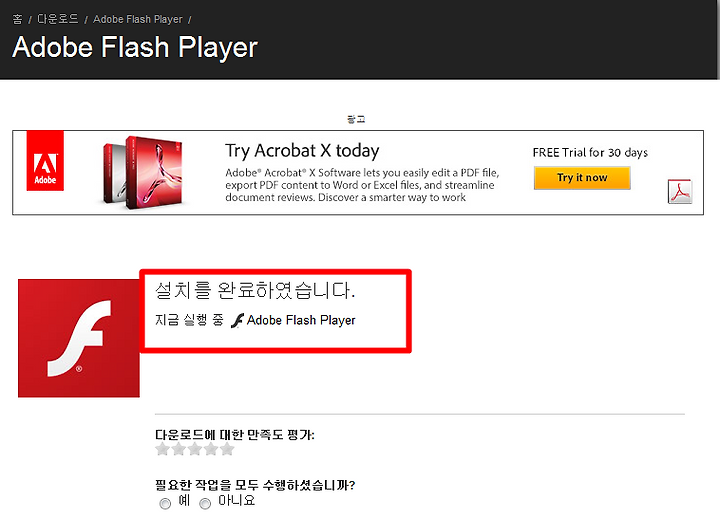Rate download with second star
The width and height of the screenshot is (720, 518).
point(178,449)
